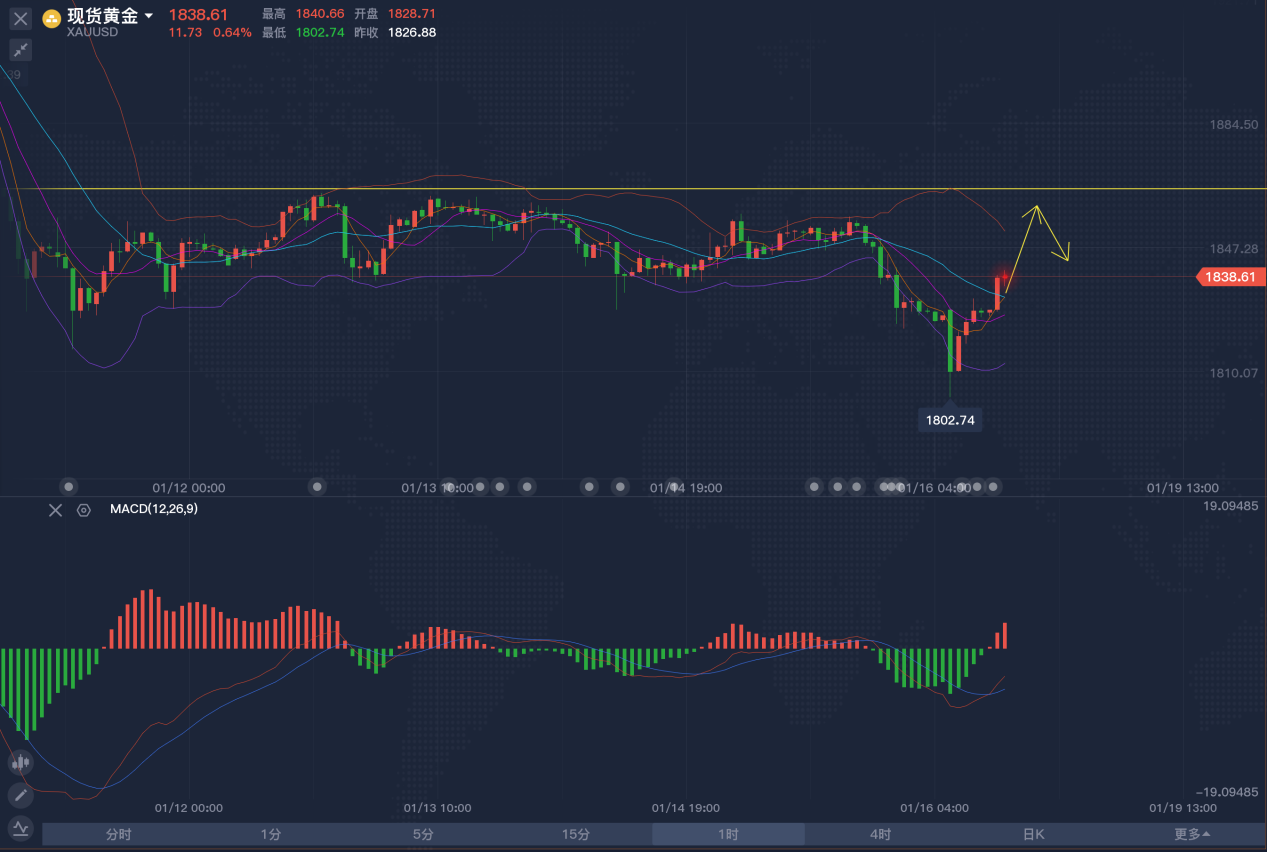This screenshot has width=1267, height=852.
Task: Switch to the 日K daily chart
Action: tap(1033, 834)
